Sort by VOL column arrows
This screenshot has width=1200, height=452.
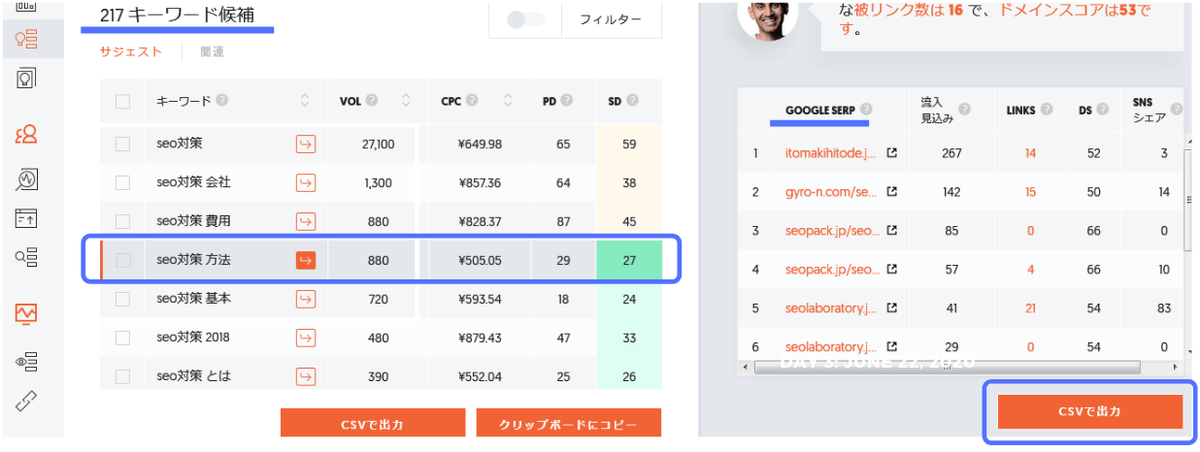point(406,100)
